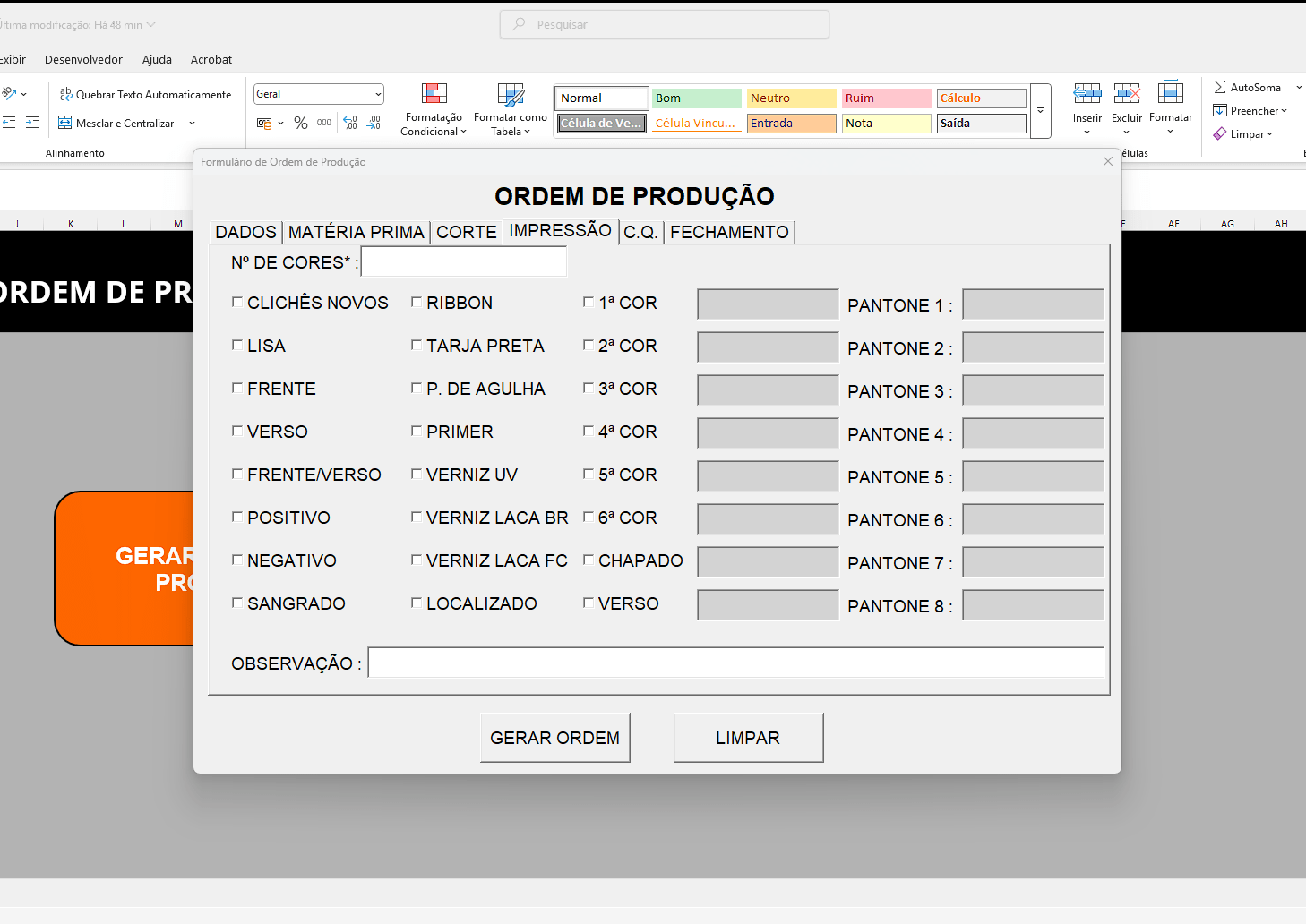Enable the FRENTE checkbox
1306x924 pixels.
pyautogui.click(x=237, y=389)
